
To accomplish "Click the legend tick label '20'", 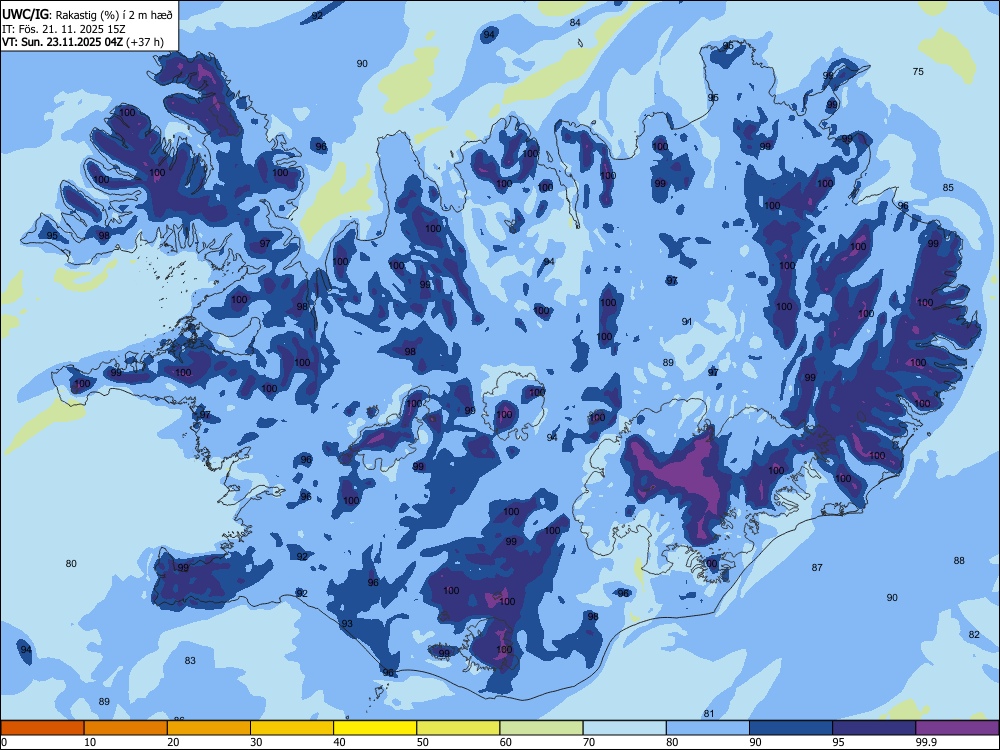I will point(173,742).
